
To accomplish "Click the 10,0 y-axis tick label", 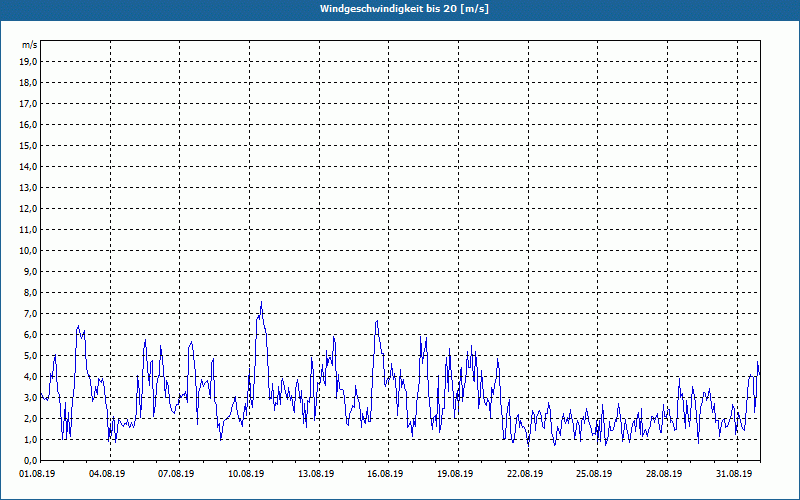I will pos(29,250).
